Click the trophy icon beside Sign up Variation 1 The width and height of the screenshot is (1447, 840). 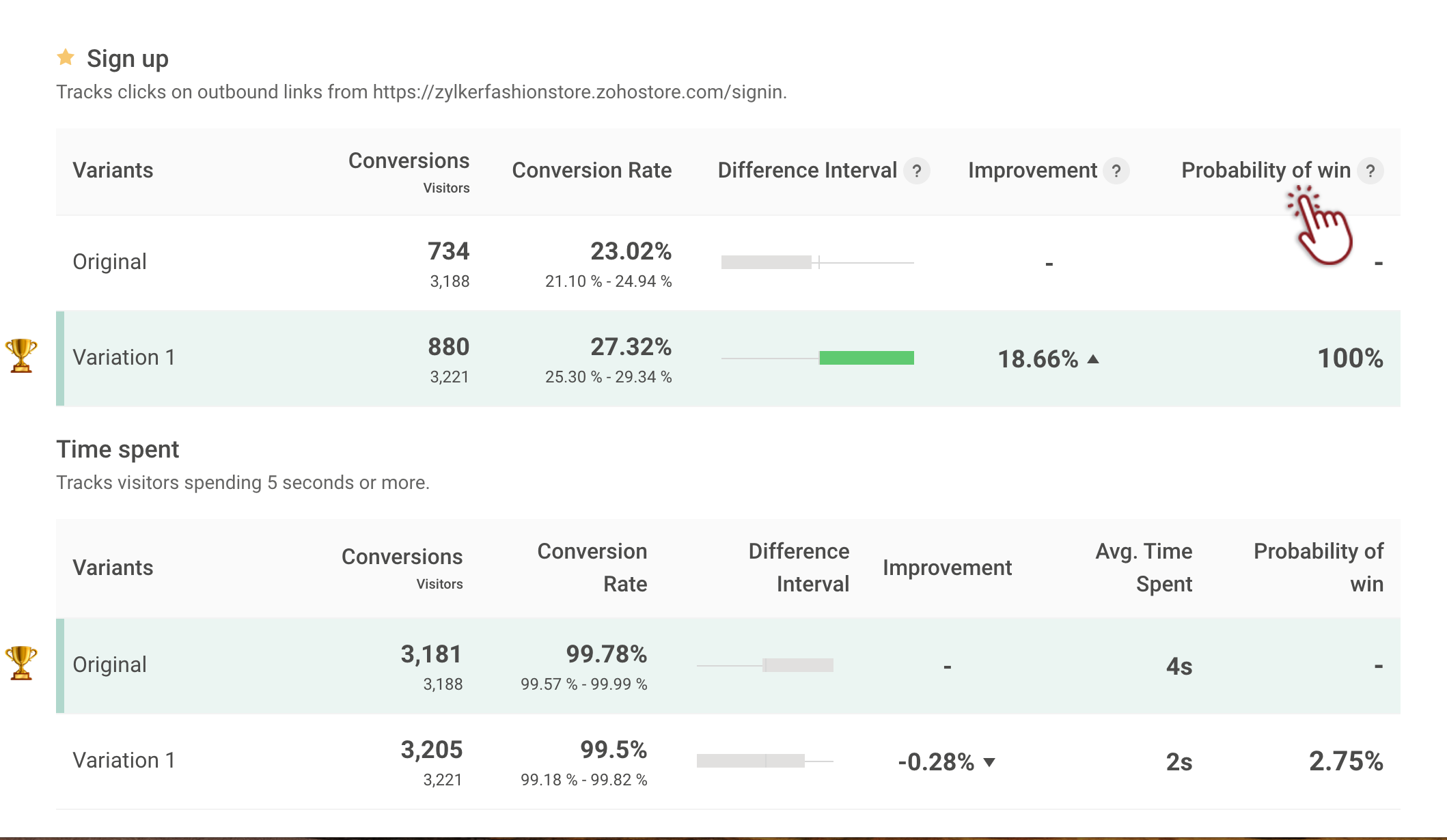coord(21,356)
